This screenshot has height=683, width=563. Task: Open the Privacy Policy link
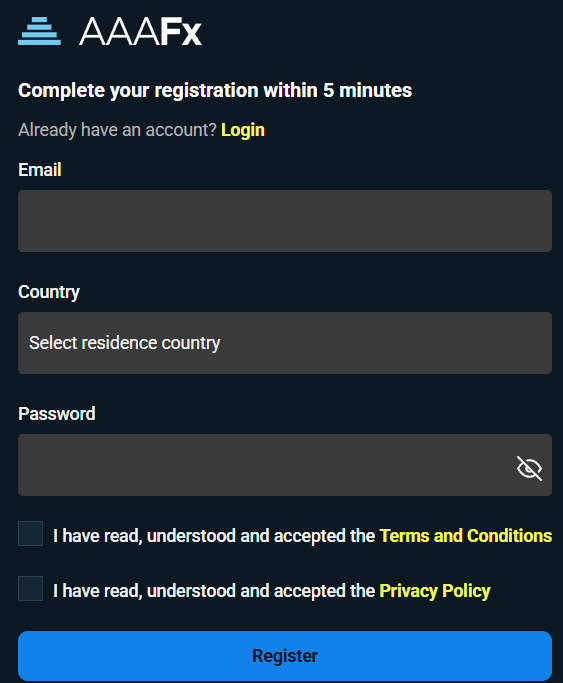(x=435, y=591)
